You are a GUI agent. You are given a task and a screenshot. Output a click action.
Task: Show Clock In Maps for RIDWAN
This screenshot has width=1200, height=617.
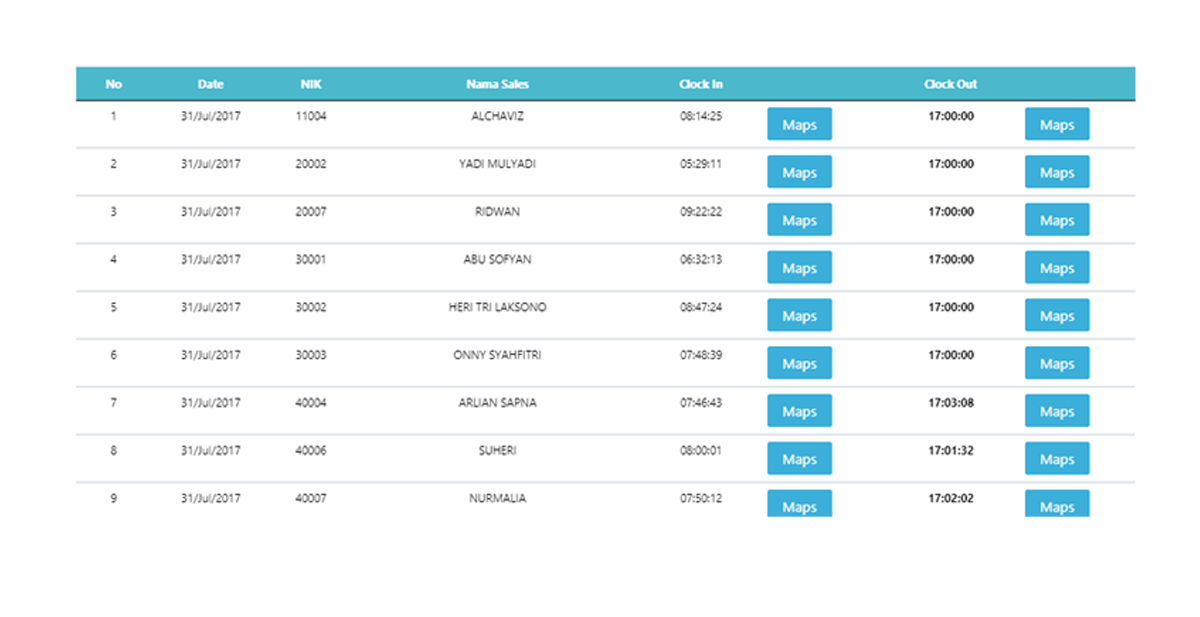(x=799, y=221)
